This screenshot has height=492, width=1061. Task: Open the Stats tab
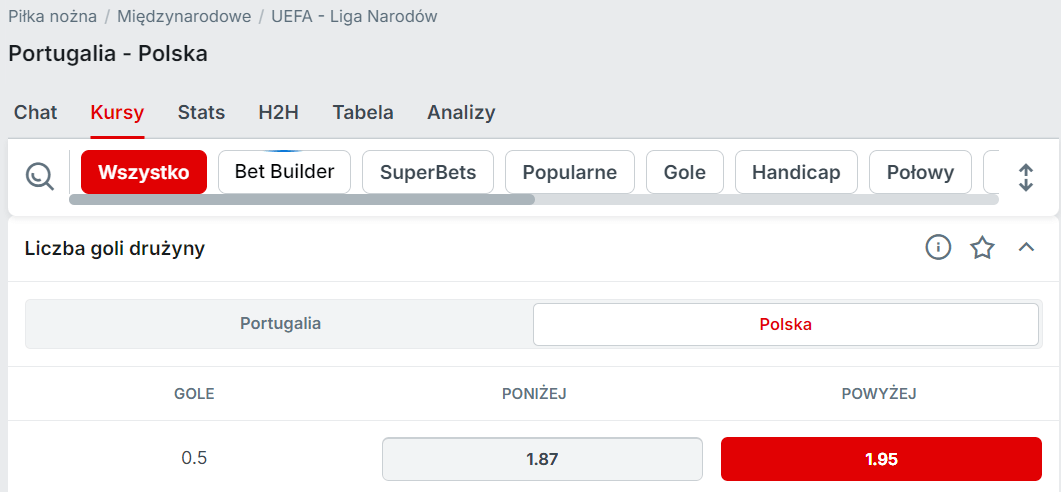pyautogui.click(x=201, y=113)
